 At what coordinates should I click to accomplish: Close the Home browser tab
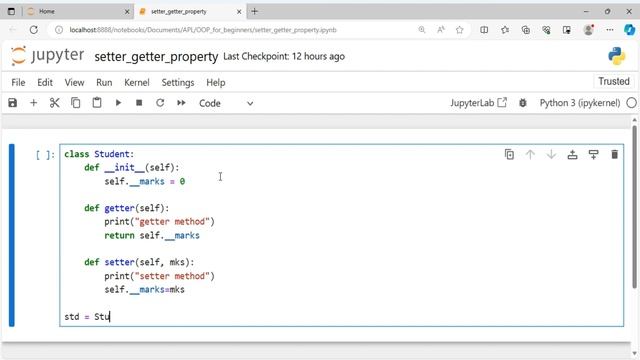pos(127,11)
